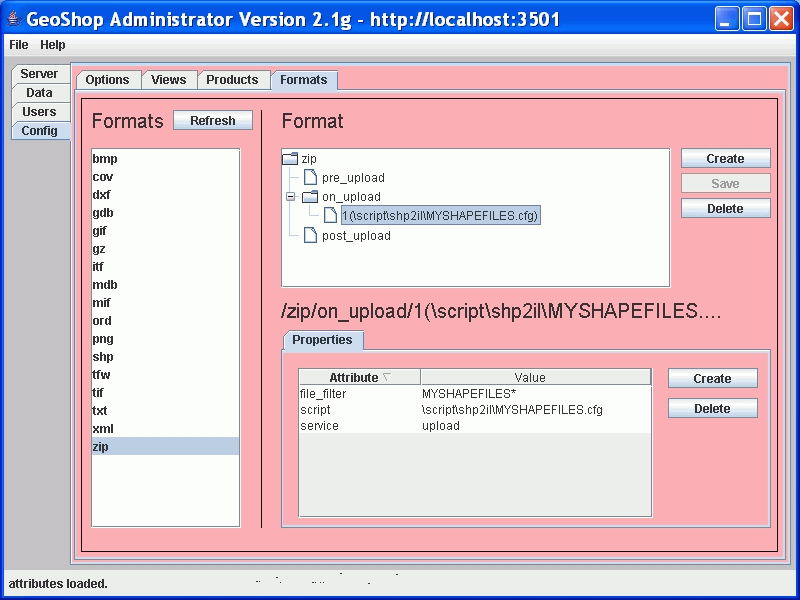Image resolution: width=800 pixels, height=600 pixels.
Task: Open the Products tab
Action: (x=232, y=80)
